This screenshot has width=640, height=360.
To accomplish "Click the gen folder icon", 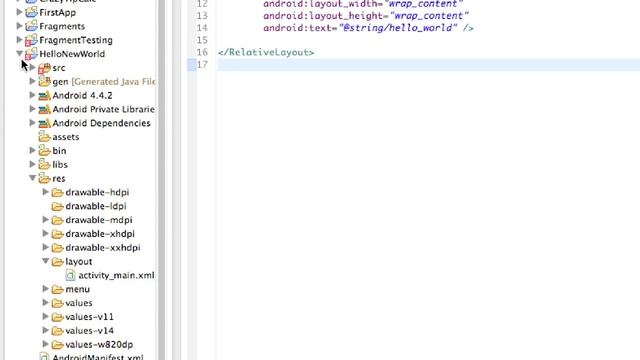I will click(44, 82).
